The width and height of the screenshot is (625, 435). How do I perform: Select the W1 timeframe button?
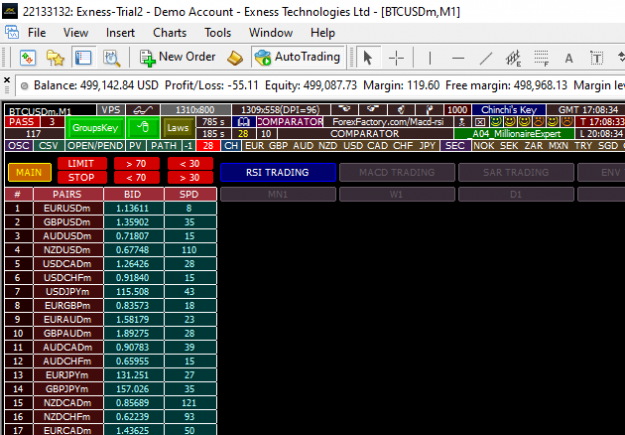pos(397,194)
